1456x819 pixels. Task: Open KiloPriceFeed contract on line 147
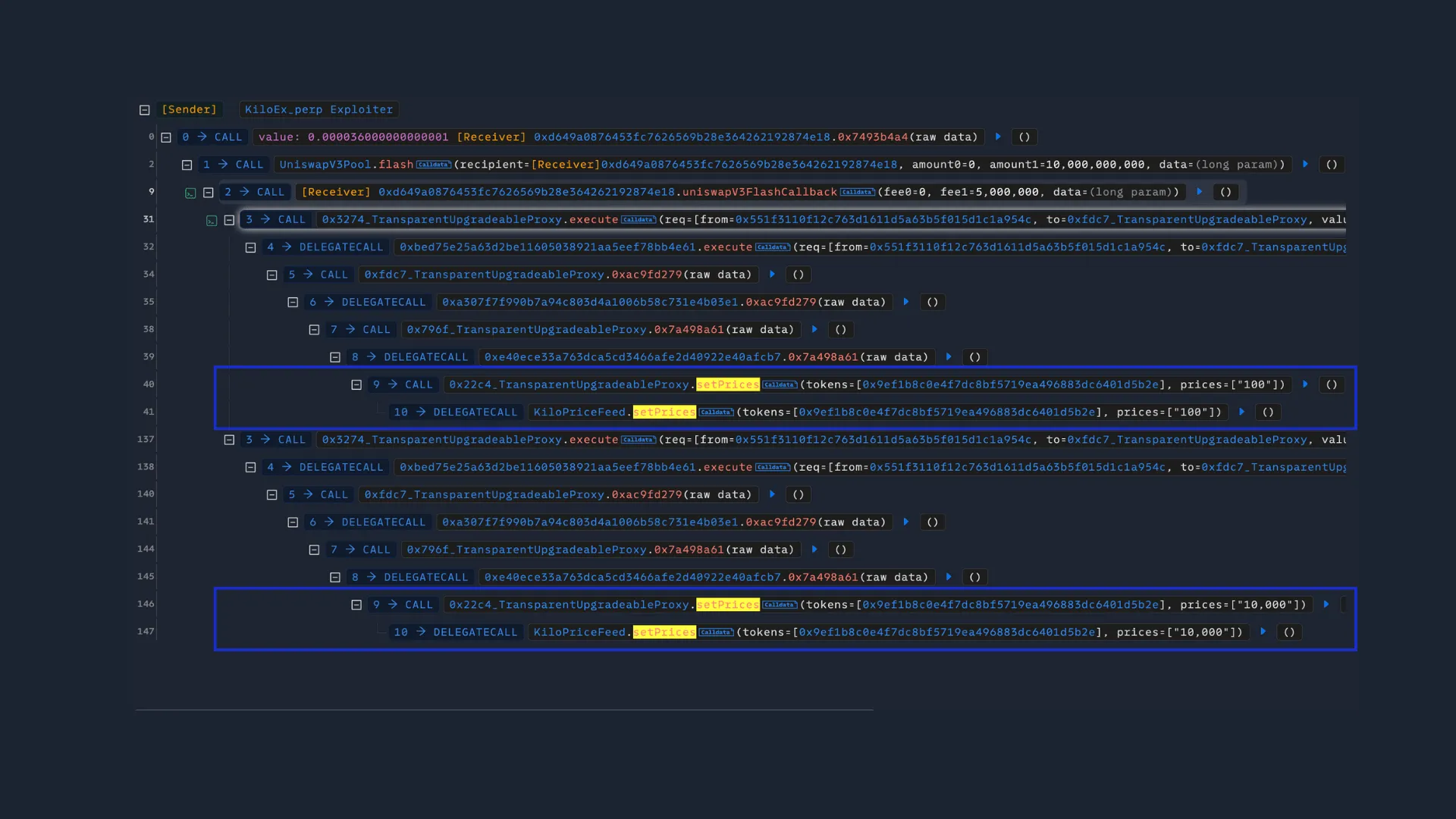579,632
